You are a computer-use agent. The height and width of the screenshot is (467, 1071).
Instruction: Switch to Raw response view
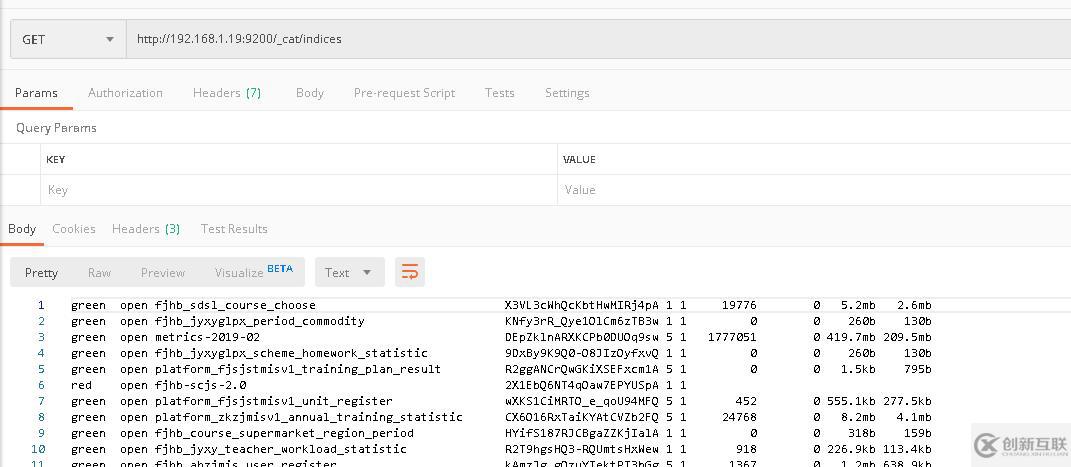[x=99, y=272]
